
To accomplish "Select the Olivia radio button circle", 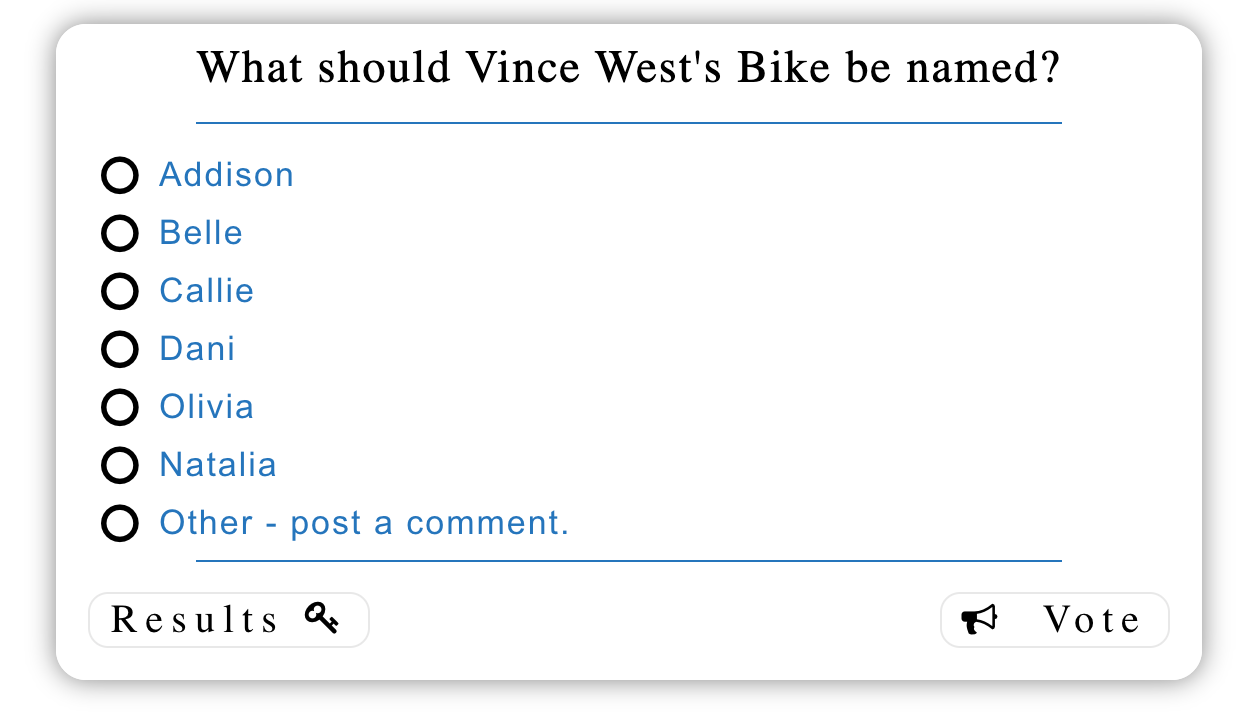I will tap(120, 408).
